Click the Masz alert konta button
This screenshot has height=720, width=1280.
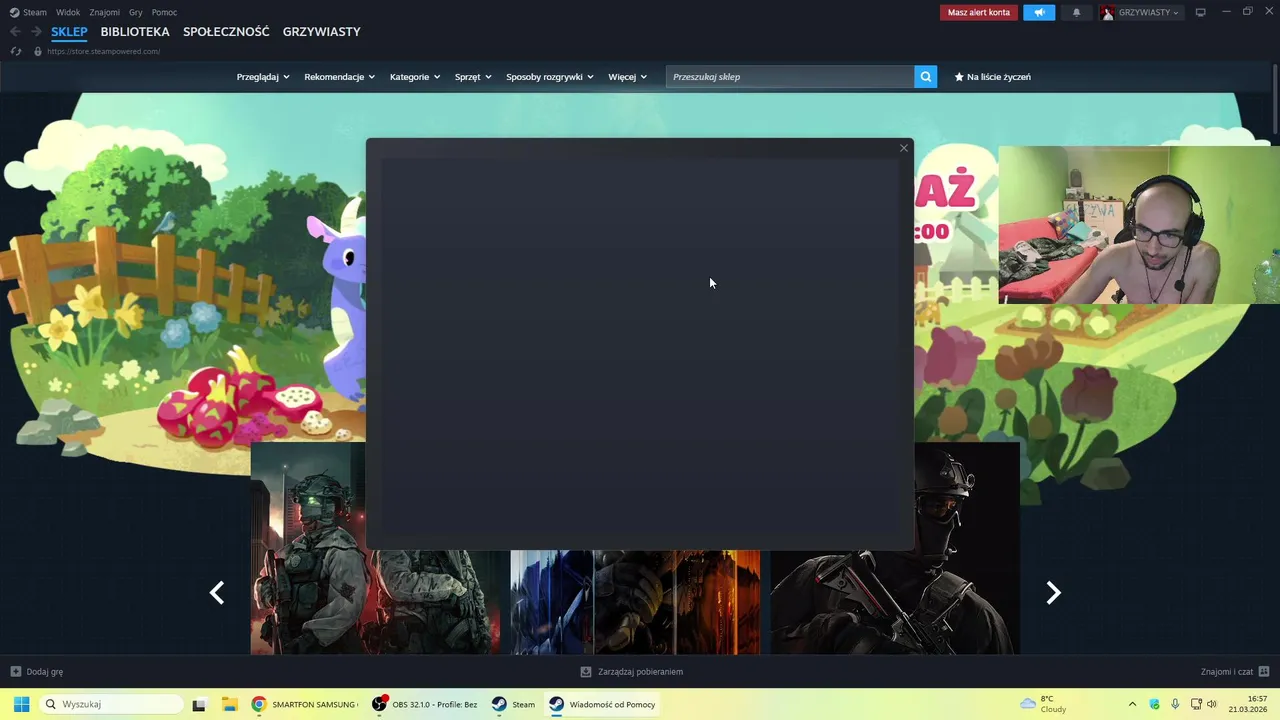[x=979, y=12]
